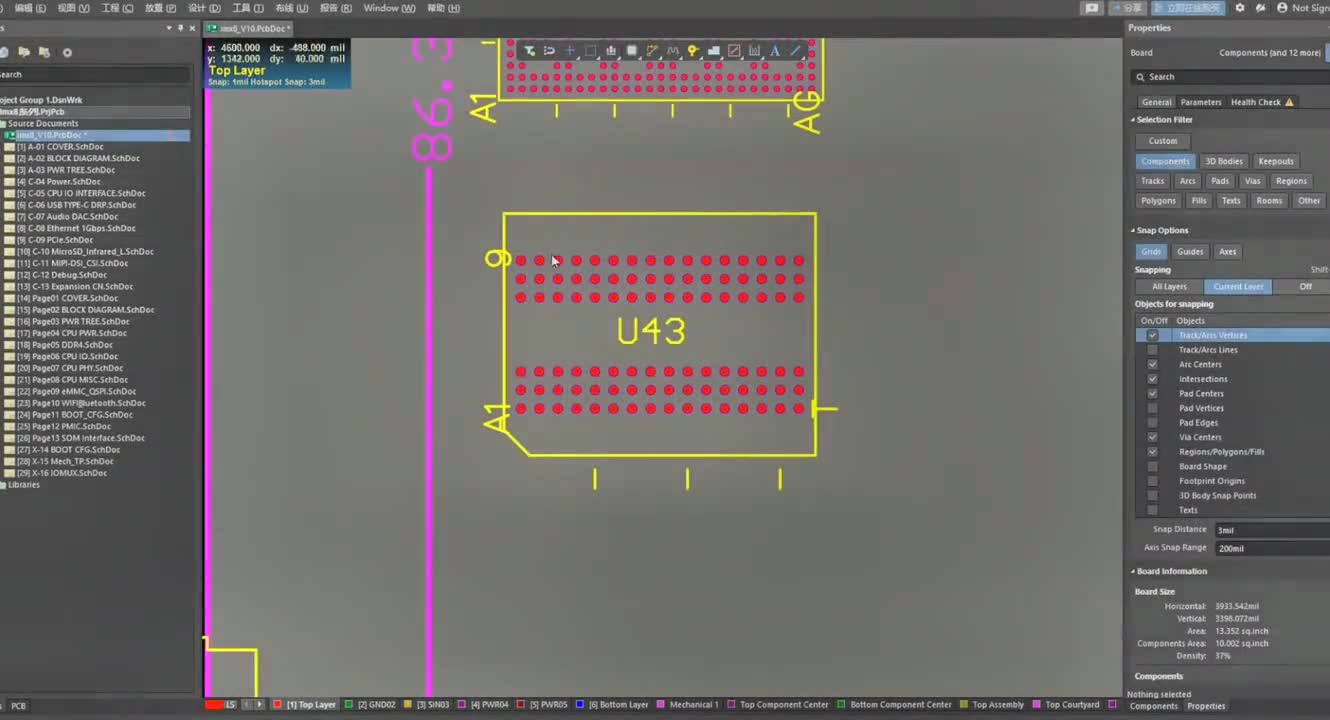Collapse the Board Information section
The height and width of the screenshot is (720, 1330).
pos(1134,572)
